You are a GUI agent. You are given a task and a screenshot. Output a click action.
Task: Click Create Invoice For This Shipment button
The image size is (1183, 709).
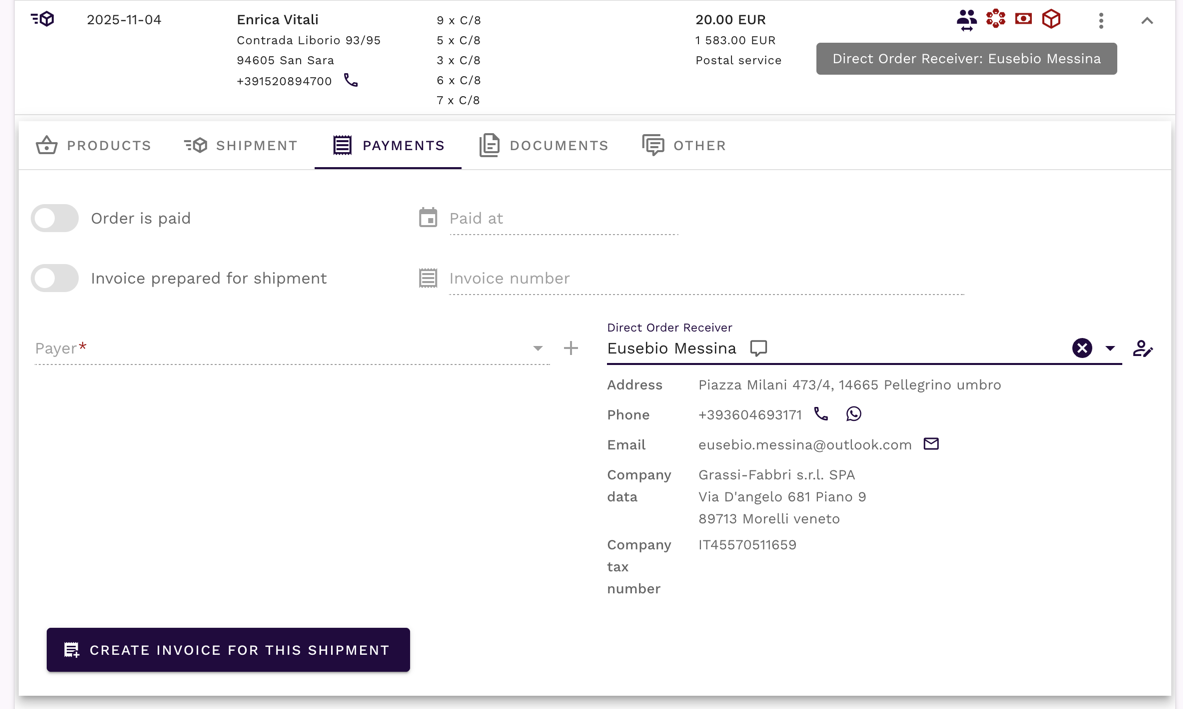click(x=228, y=650)
